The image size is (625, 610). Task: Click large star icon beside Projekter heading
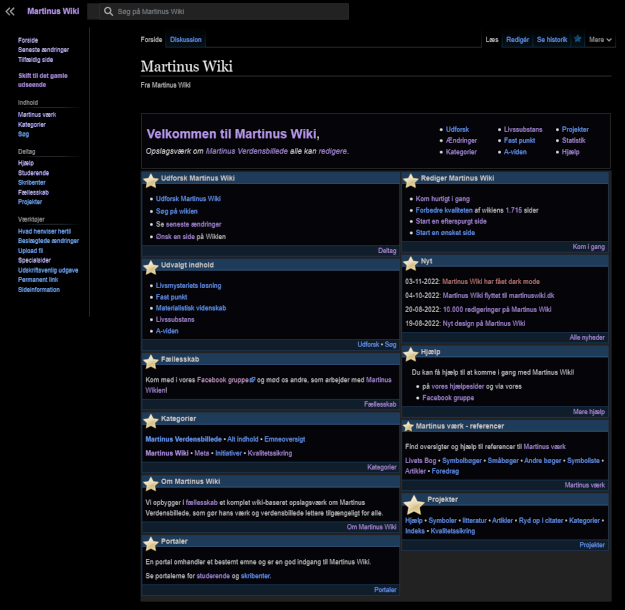click(414, 505)
